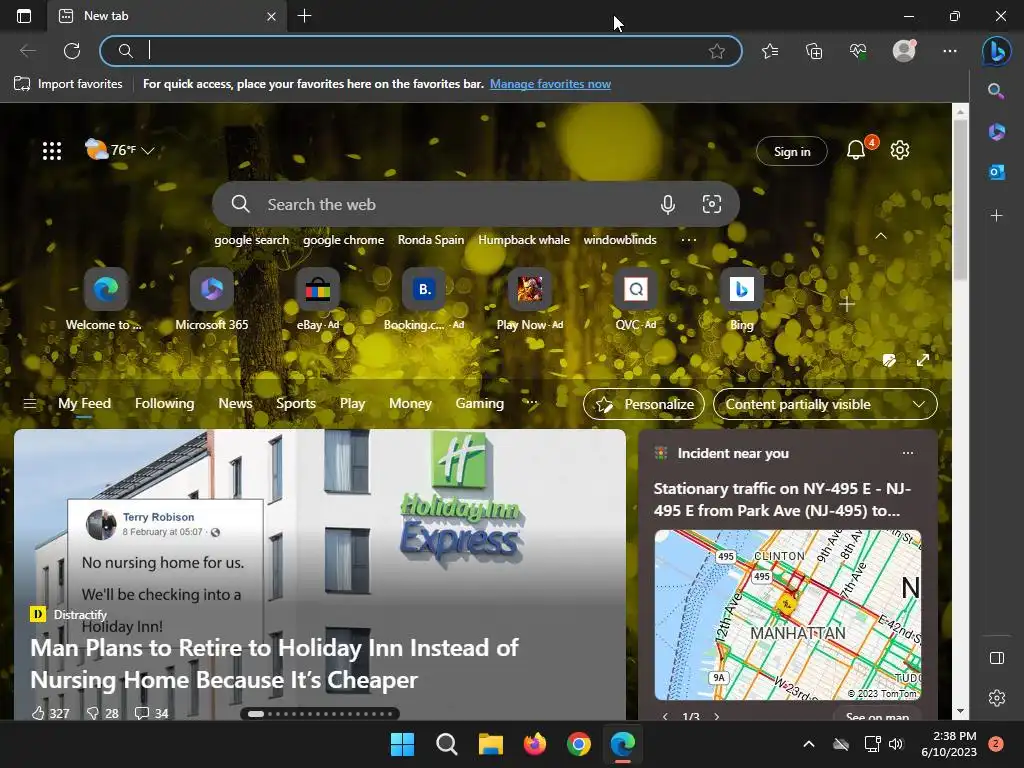Refresh the page with reload icon
The image size is (1024, 768).
pyautogui.click(x=72, y=51)
